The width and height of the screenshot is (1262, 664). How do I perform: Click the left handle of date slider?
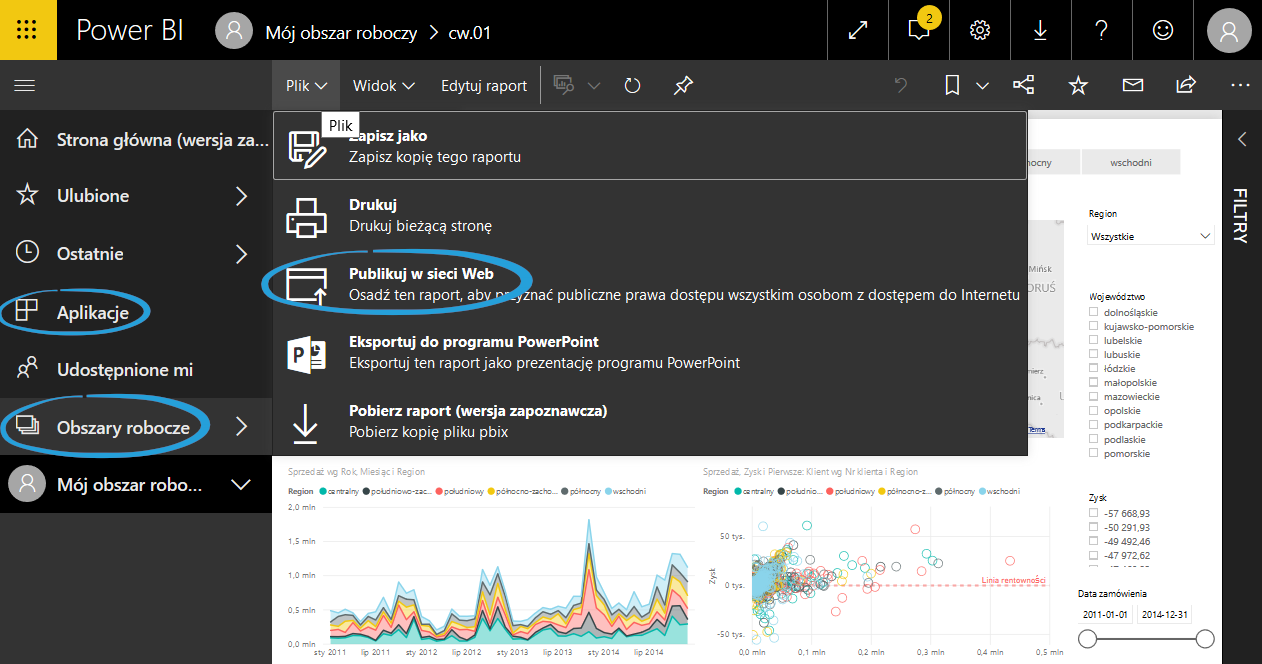(x=1088, y=639)
